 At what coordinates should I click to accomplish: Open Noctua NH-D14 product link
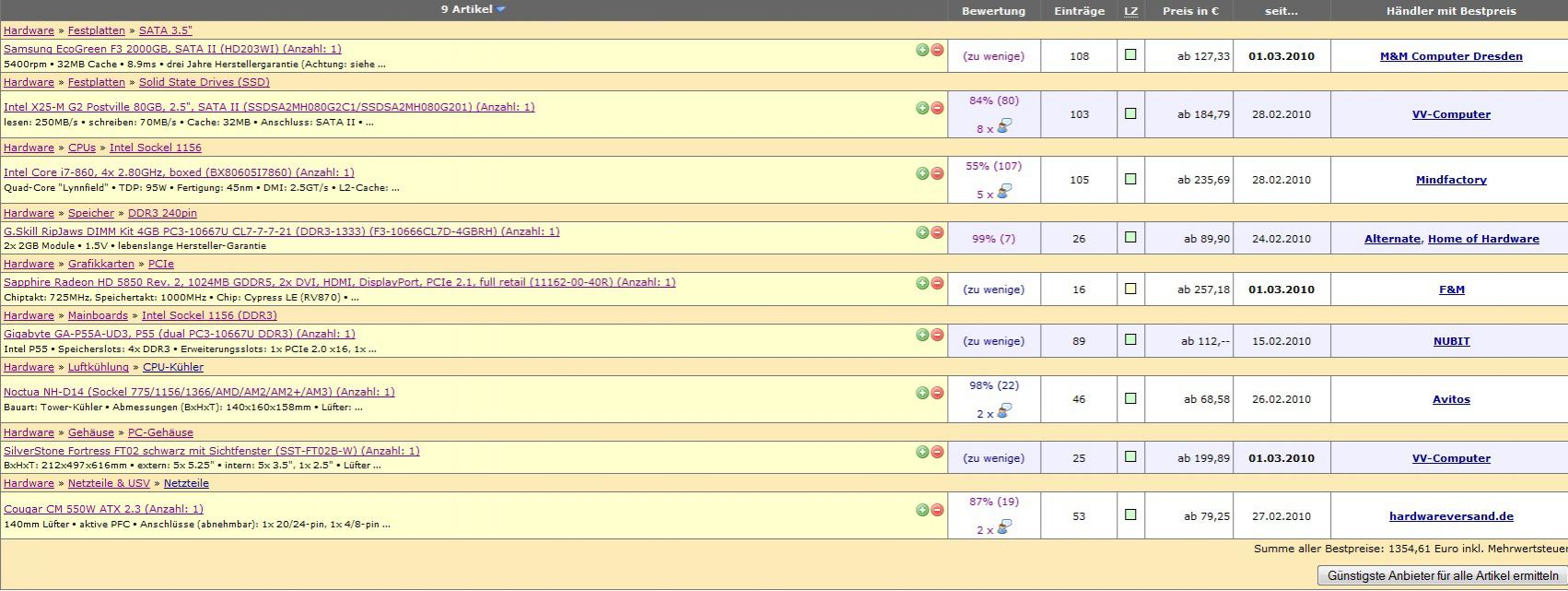point(199,392)
